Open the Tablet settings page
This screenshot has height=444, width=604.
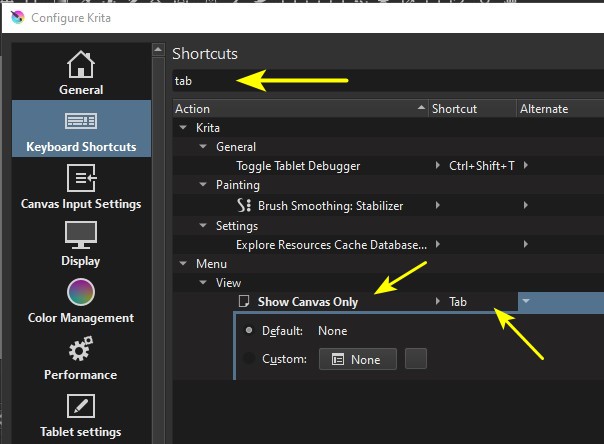(81, 414)
